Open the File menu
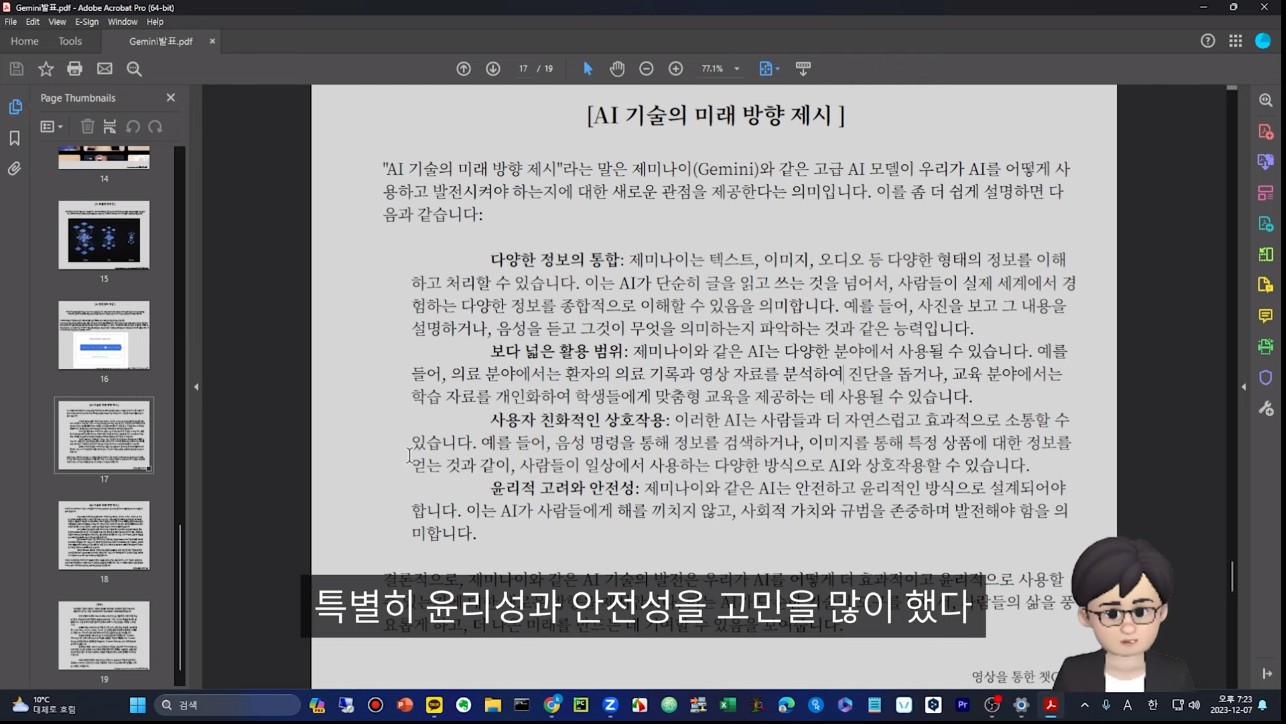This screenshot has height=724, width=1286. pyautogui.click(x=10, y=22)
